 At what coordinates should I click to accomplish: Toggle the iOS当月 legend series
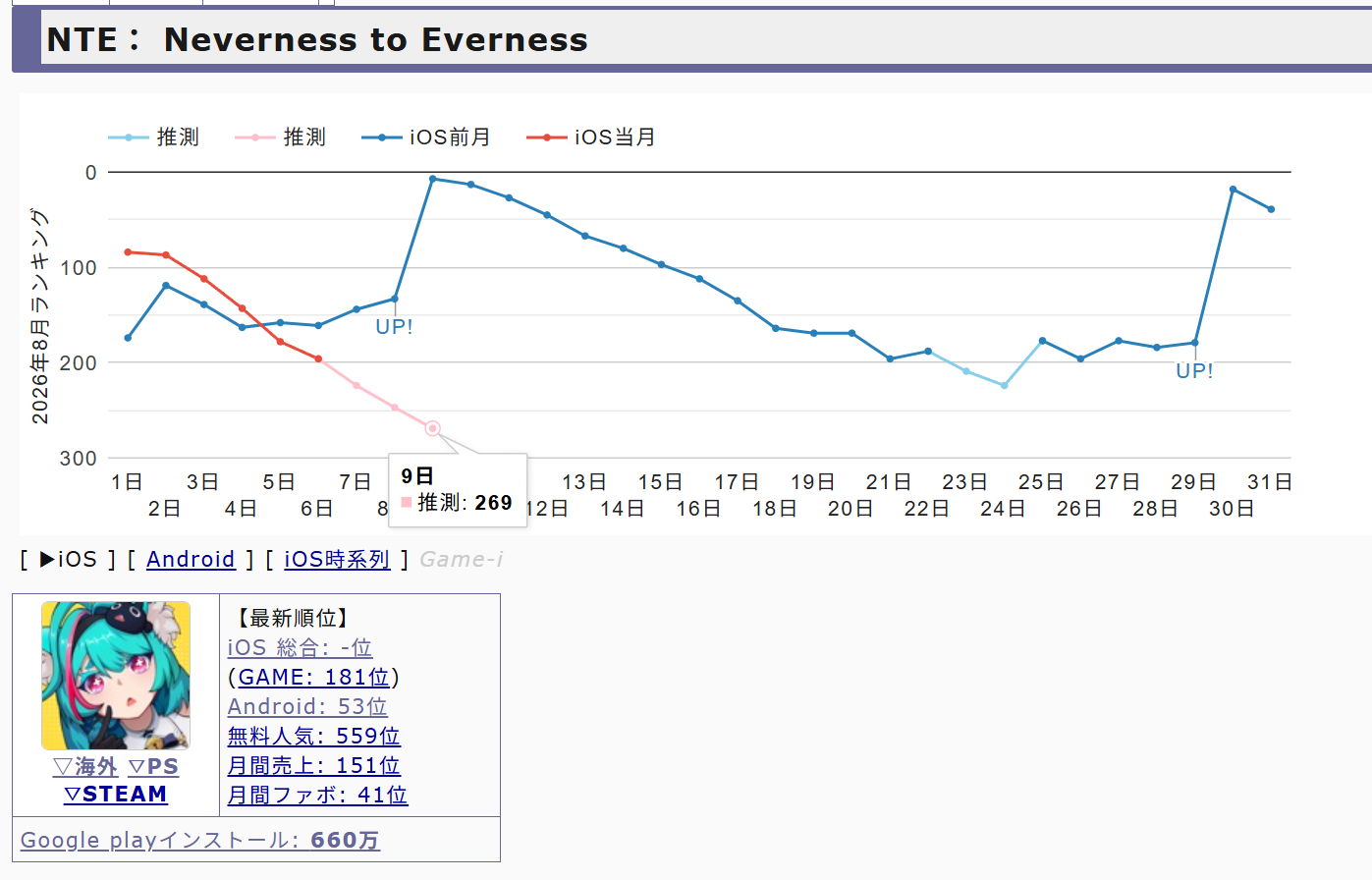coord(591,137)
